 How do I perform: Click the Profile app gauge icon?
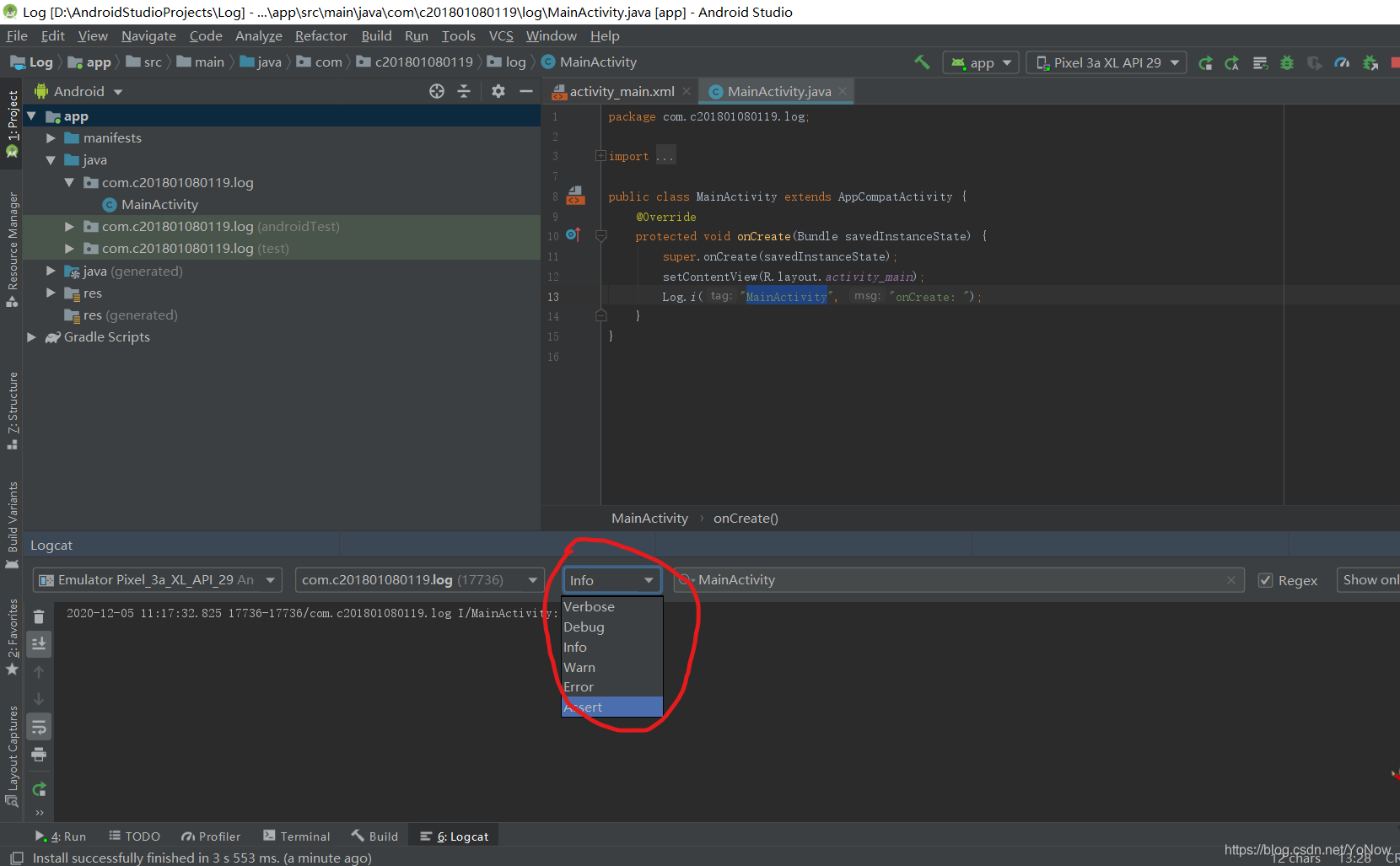click(1342, 63)
